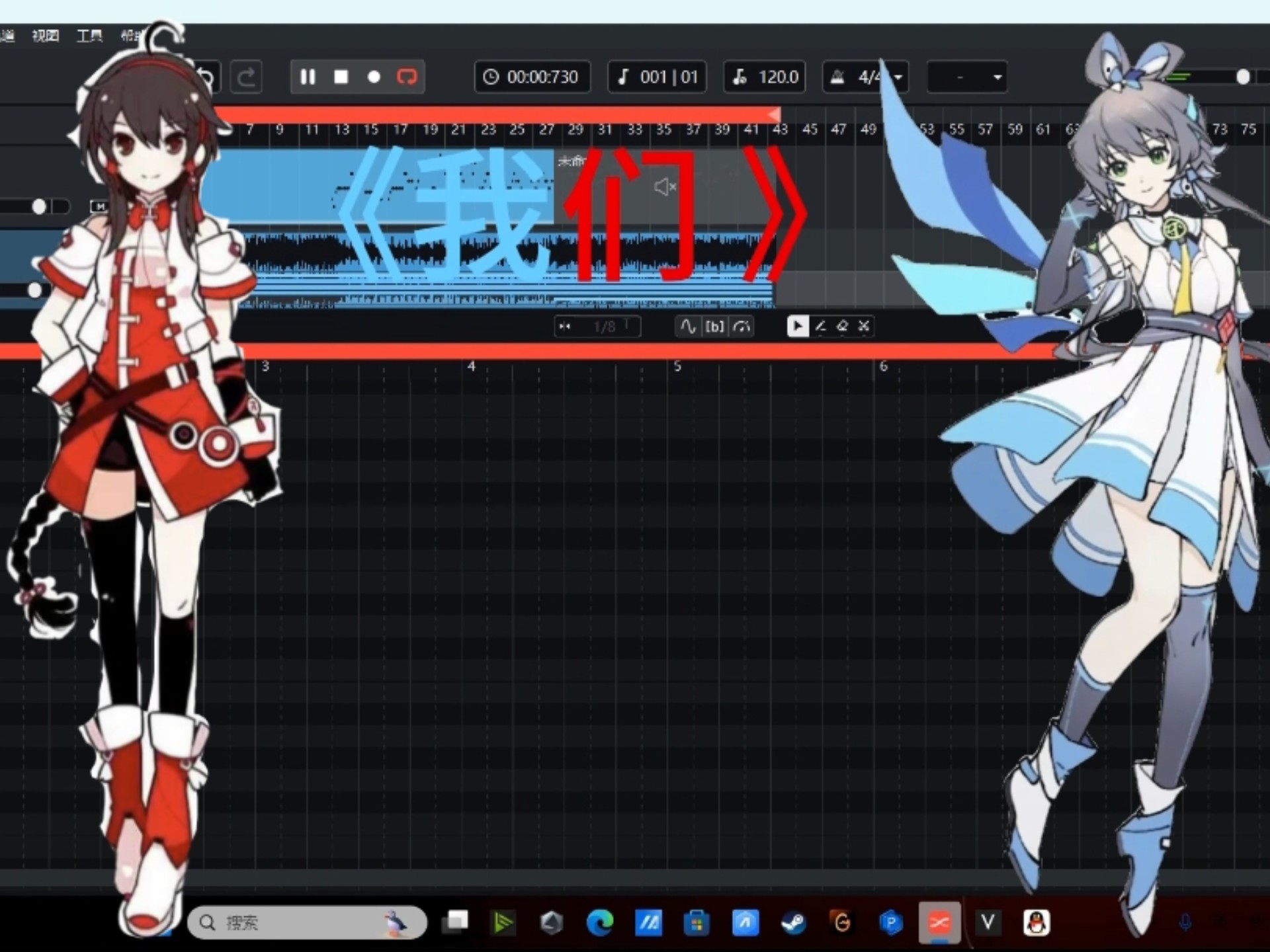Click the active red app icon on taskbar

click(x=939, y=922)
